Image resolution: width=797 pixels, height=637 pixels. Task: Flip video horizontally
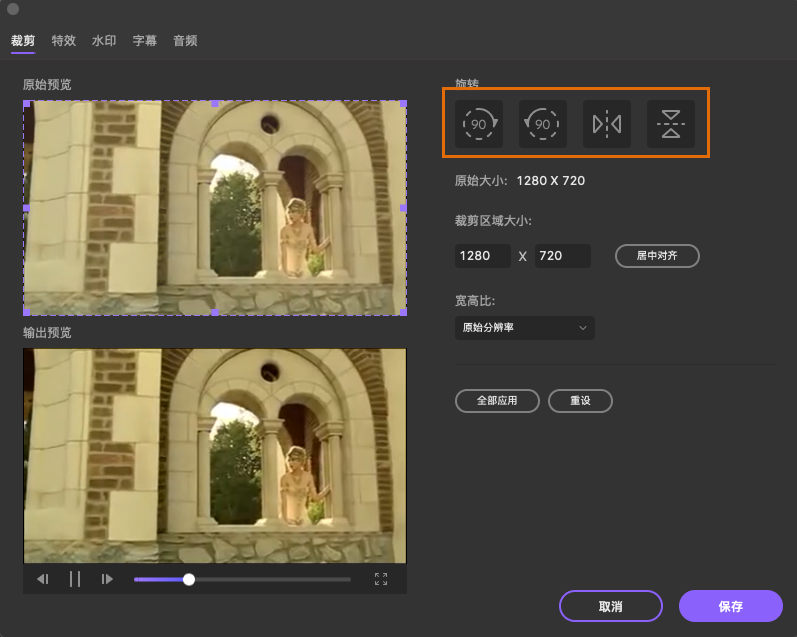pyautogui.click(x=607, y=124)
